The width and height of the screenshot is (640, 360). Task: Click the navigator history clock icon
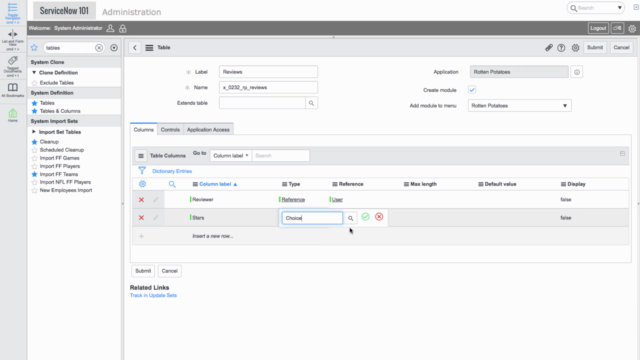[114, 48]
